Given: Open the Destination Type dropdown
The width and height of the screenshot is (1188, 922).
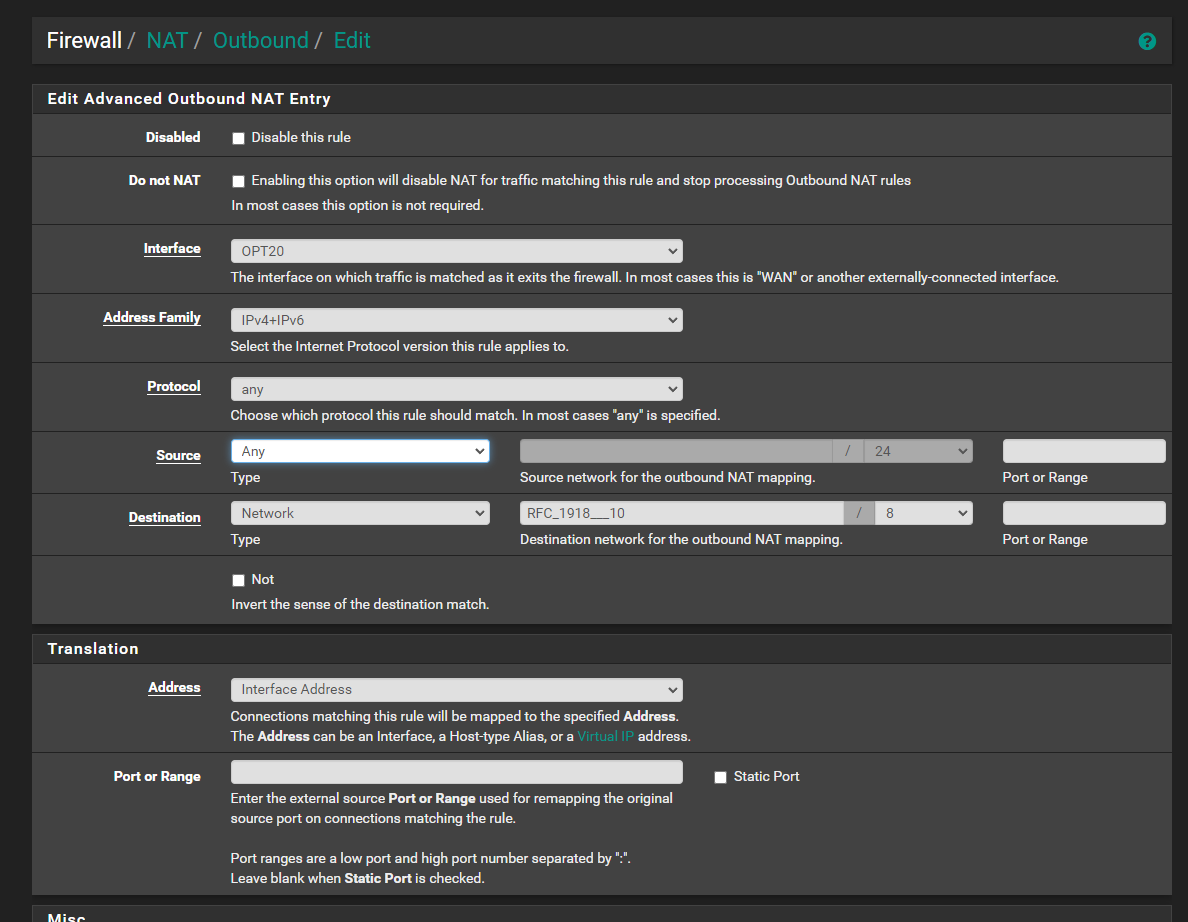Looking at the screenshot, I should point(360,513).
